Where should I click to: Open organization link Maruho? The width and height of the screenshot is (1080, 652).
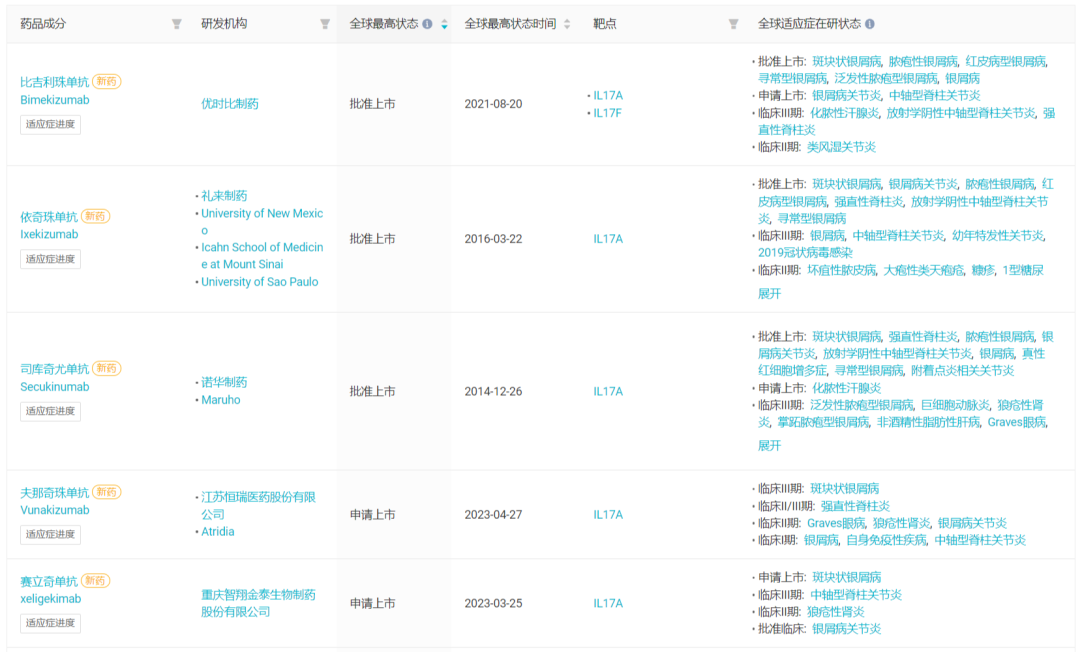click(x=220, y=400)
